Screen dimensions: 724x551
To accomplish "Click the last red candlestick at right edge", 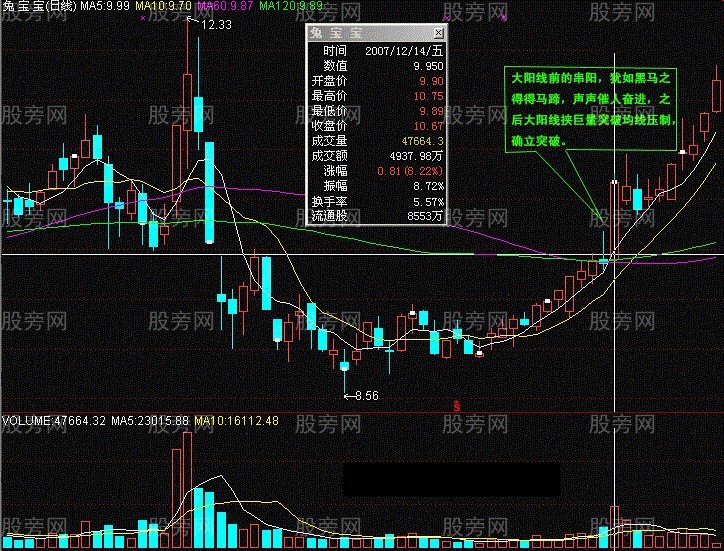I will pos(717,95).
